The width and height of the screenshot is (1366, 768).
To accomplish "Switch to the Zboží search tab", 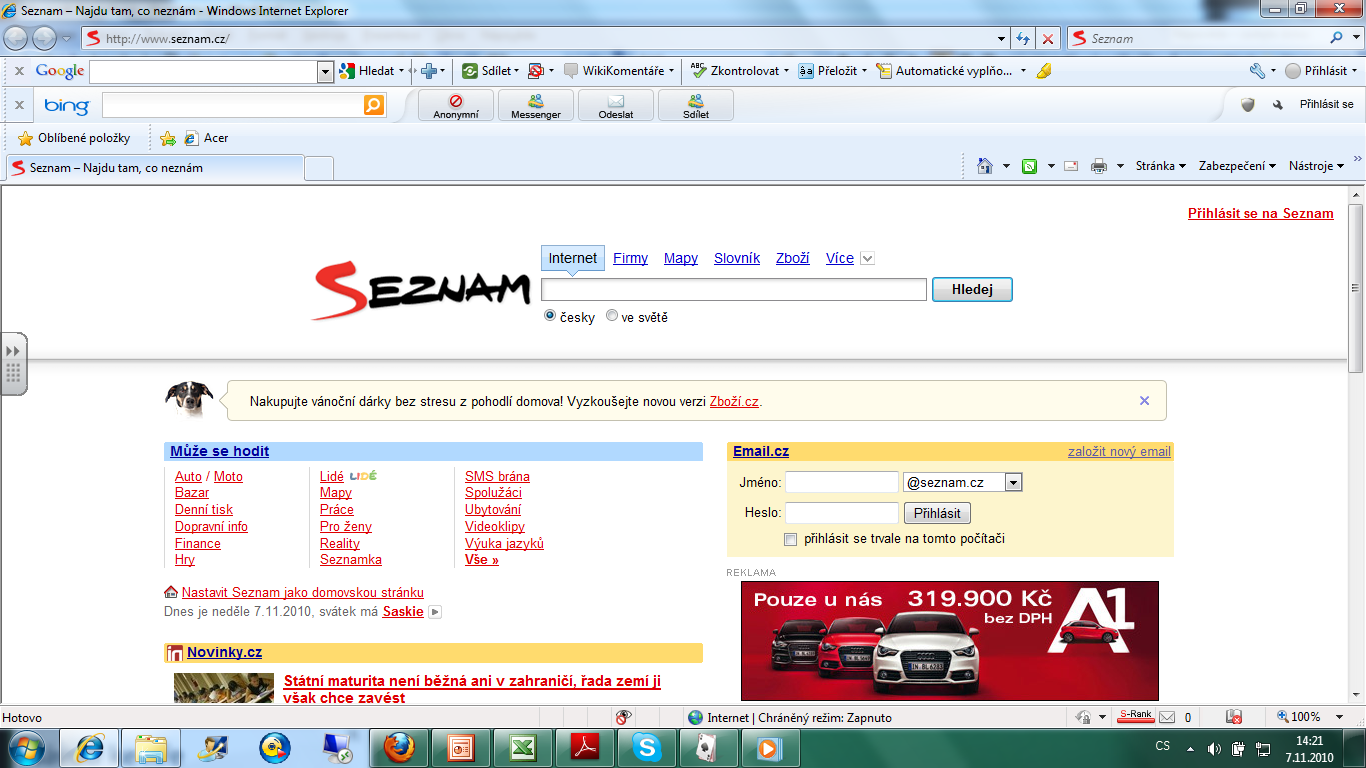I will click(x=793, y=258).
